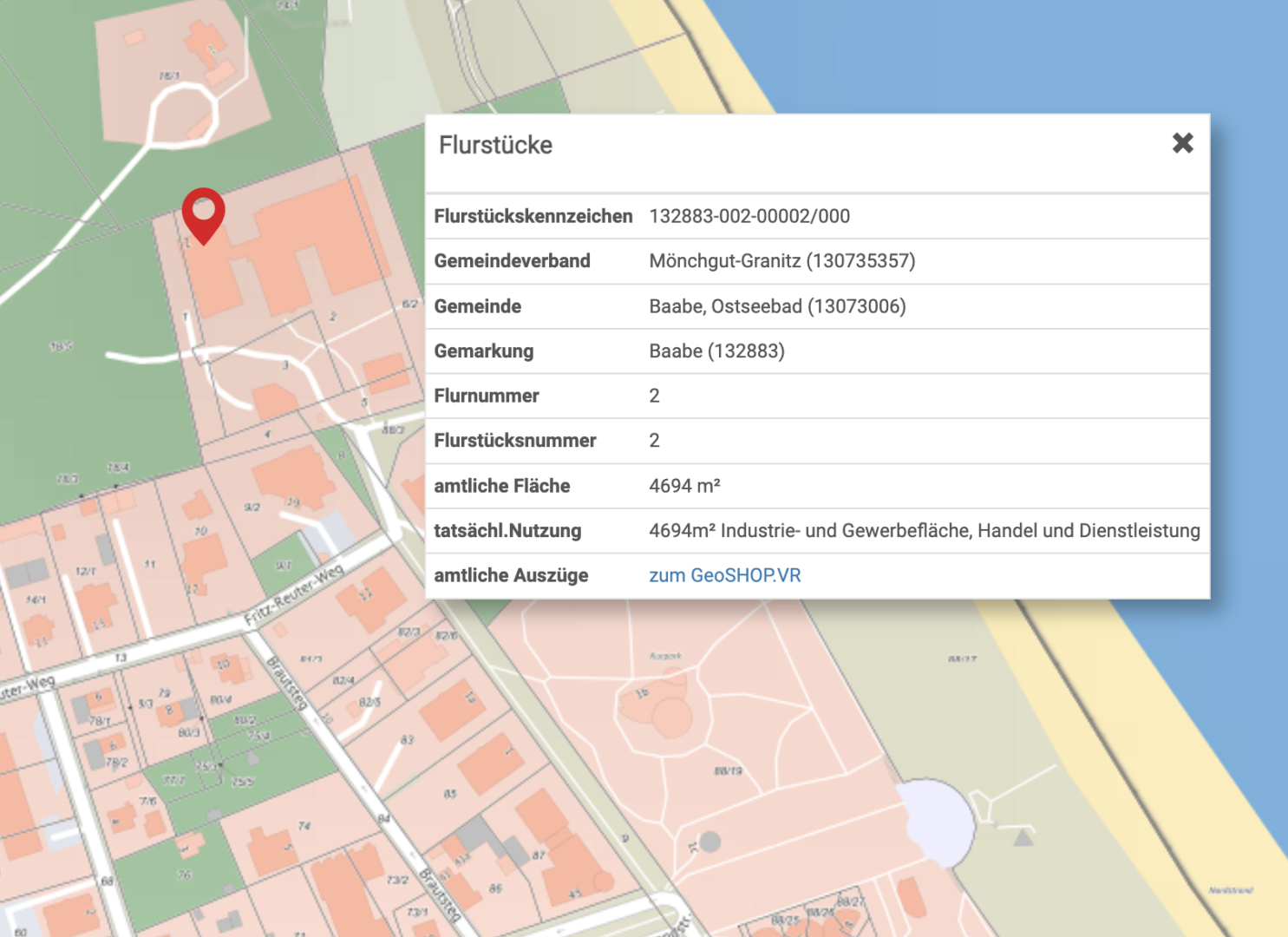The height and width of the screenshot is (937, 1288).
Task: Click the amtliche Fläche value 4694 m²
Action: click(684, 486)
